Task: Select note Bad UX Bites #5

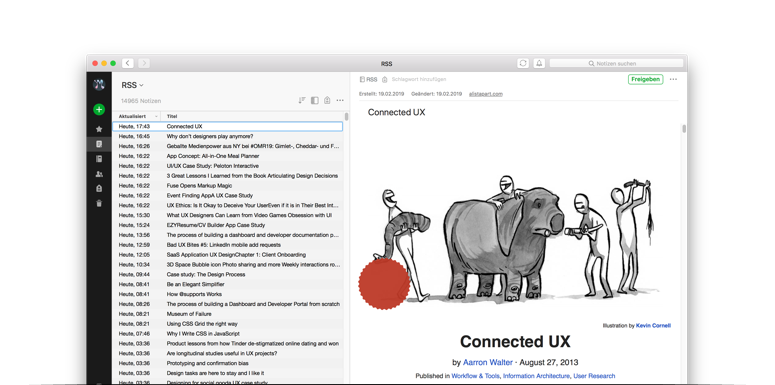Action: tap(227, 245)
